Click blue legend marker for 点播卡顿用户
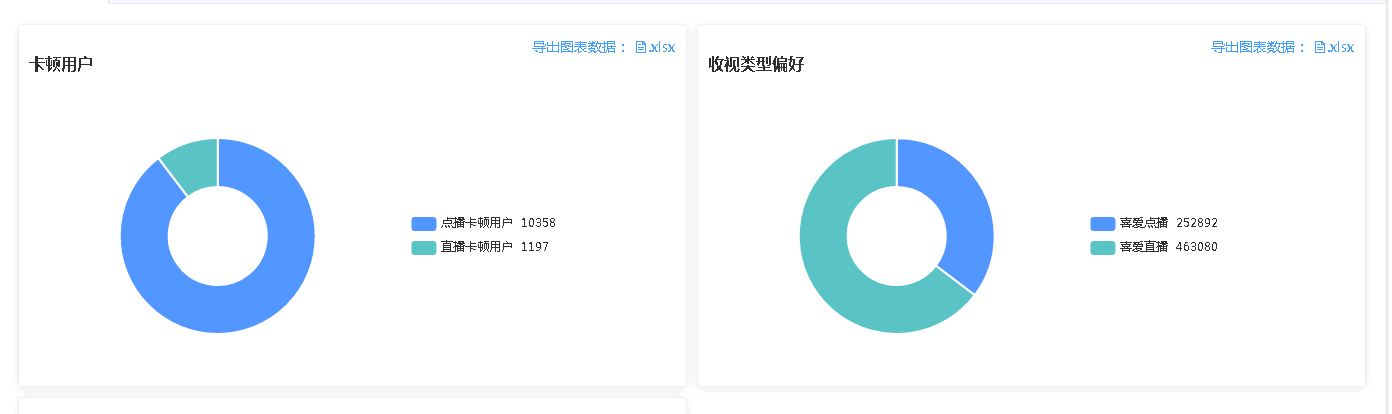 (x=424, y=224)
